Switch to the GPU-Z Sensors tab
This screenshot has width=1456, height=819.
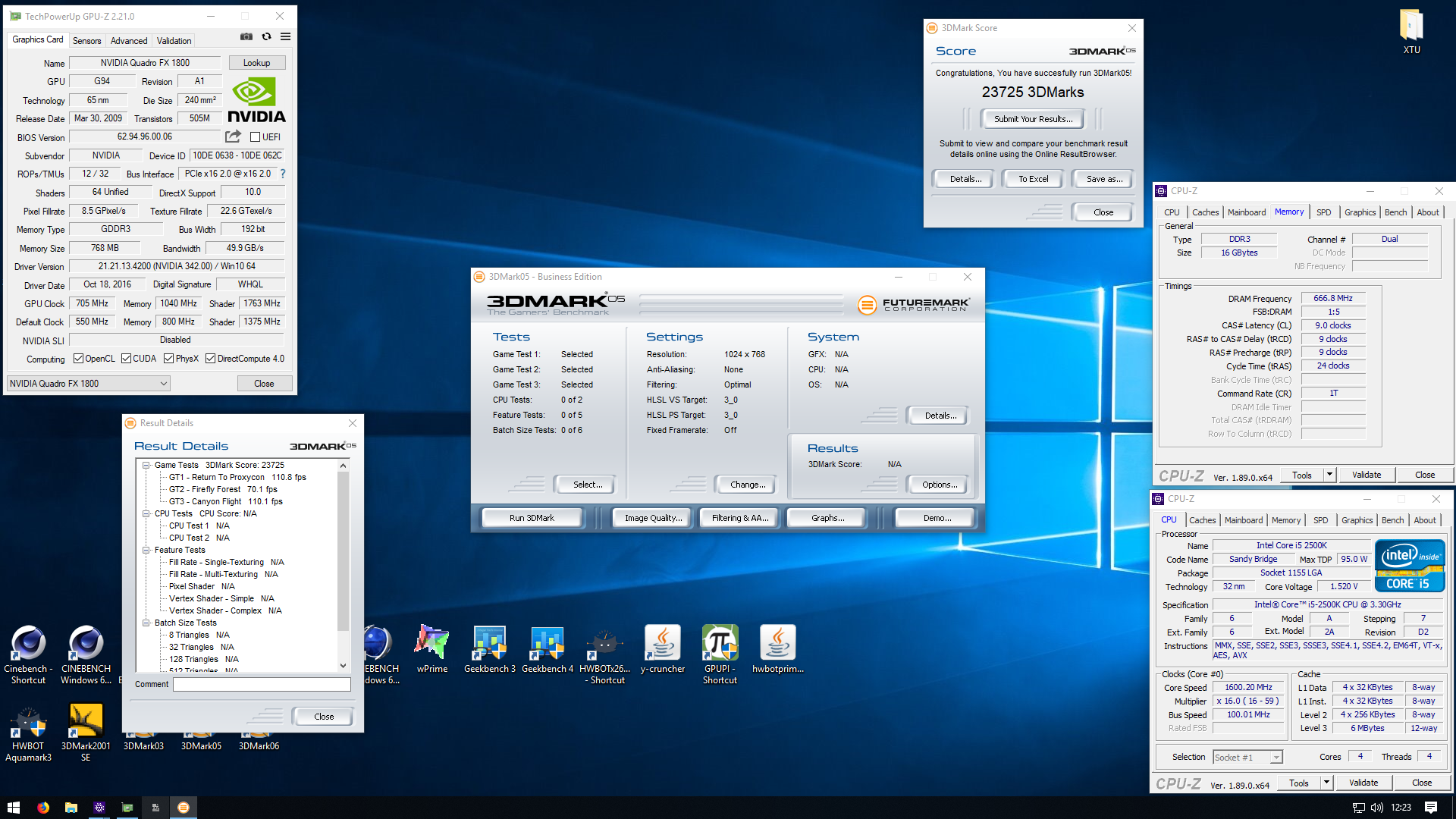point(86,41)
